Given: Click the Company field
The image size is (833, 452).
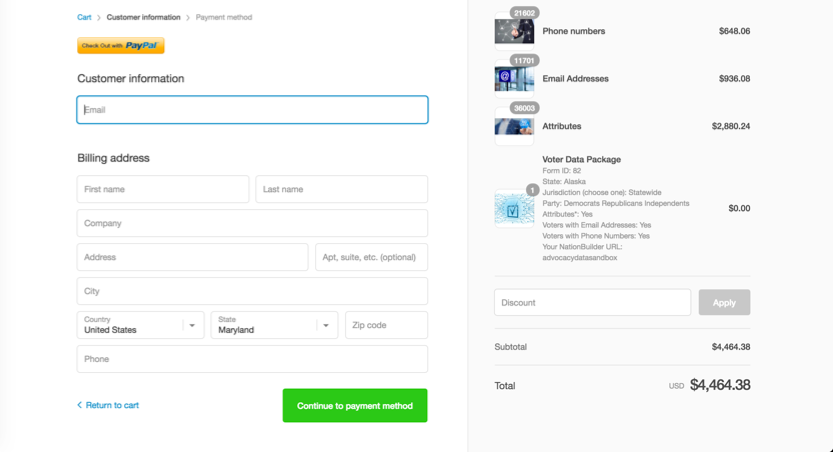Looking at the screenshot, I should [252, 223].
